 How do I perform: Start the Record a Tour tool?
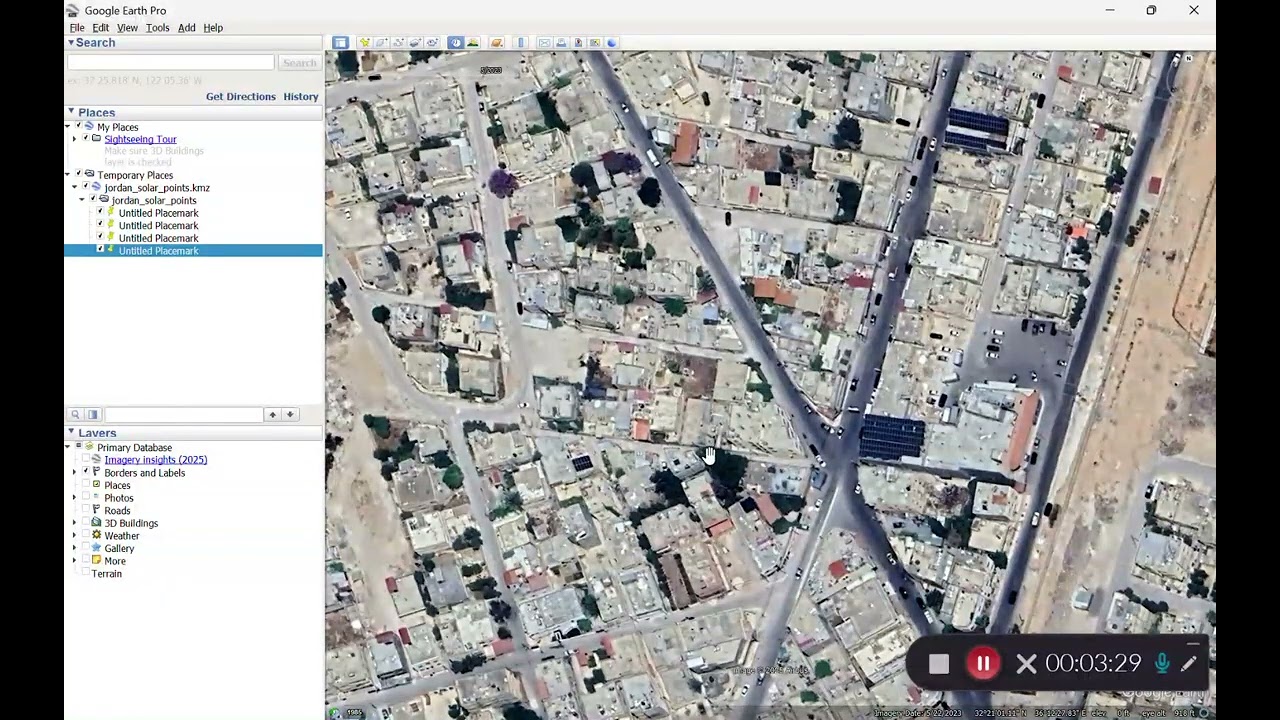[x=432, y=43]
